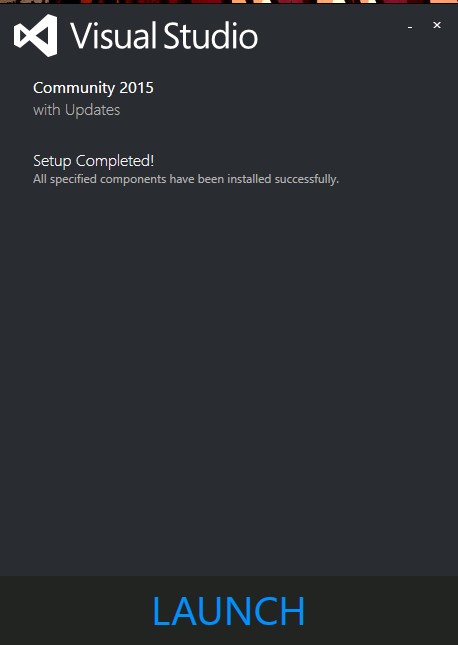Click the word "Visual" in the header
The image size is (458, 645).
pyautogui.click(x=114, y=36)
